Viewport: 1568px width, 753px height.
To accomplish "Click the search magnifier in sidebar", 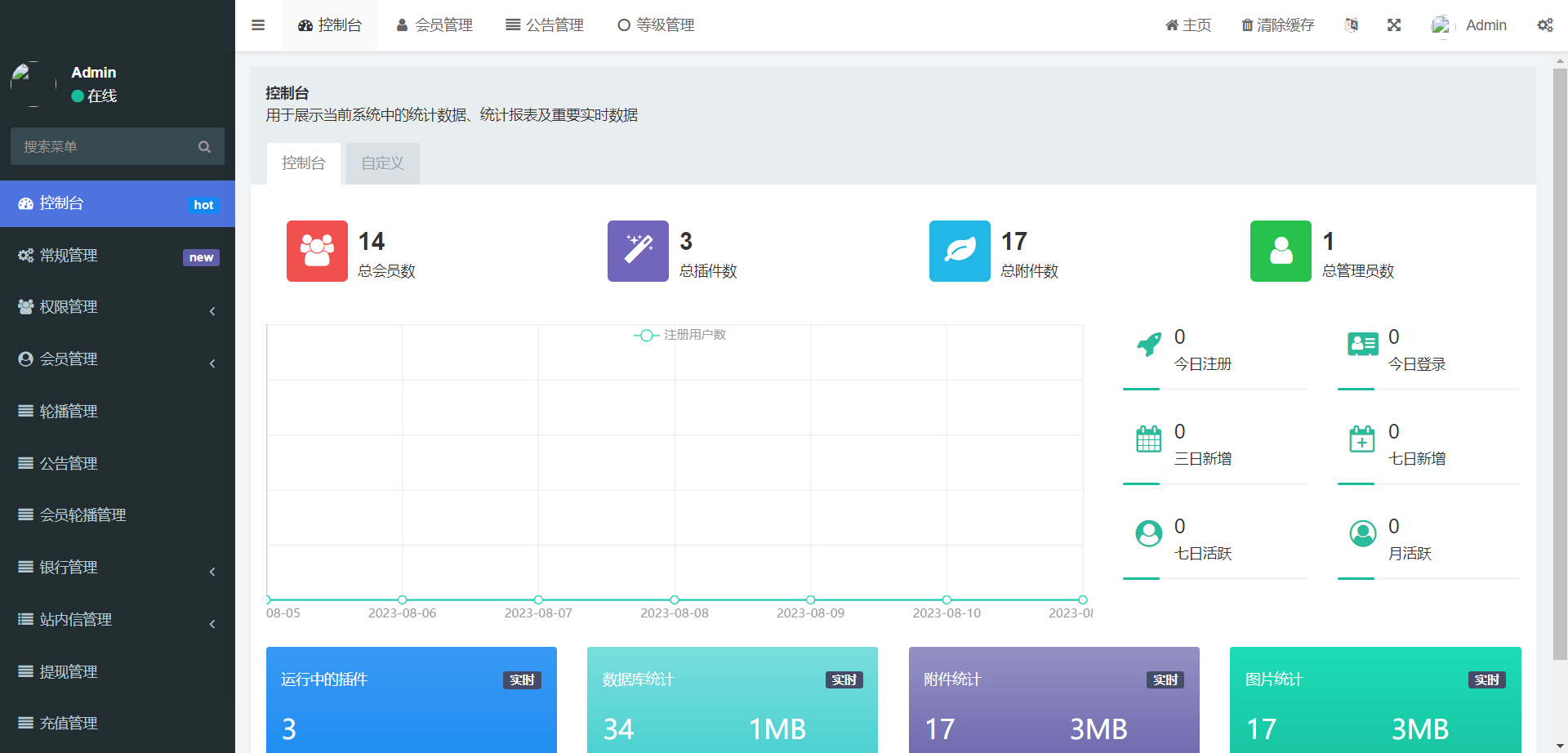I will click(204, 147).
